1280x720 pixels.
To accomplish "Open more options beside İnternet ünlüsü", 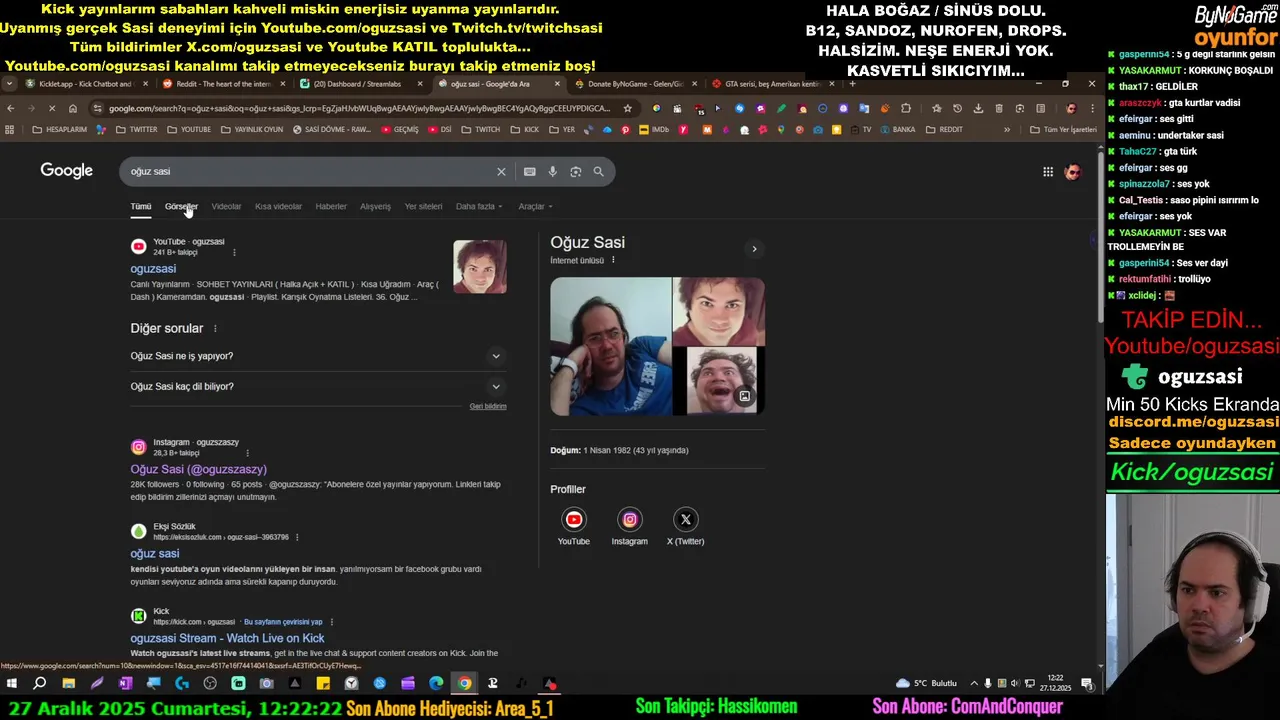I will point(613,260).
